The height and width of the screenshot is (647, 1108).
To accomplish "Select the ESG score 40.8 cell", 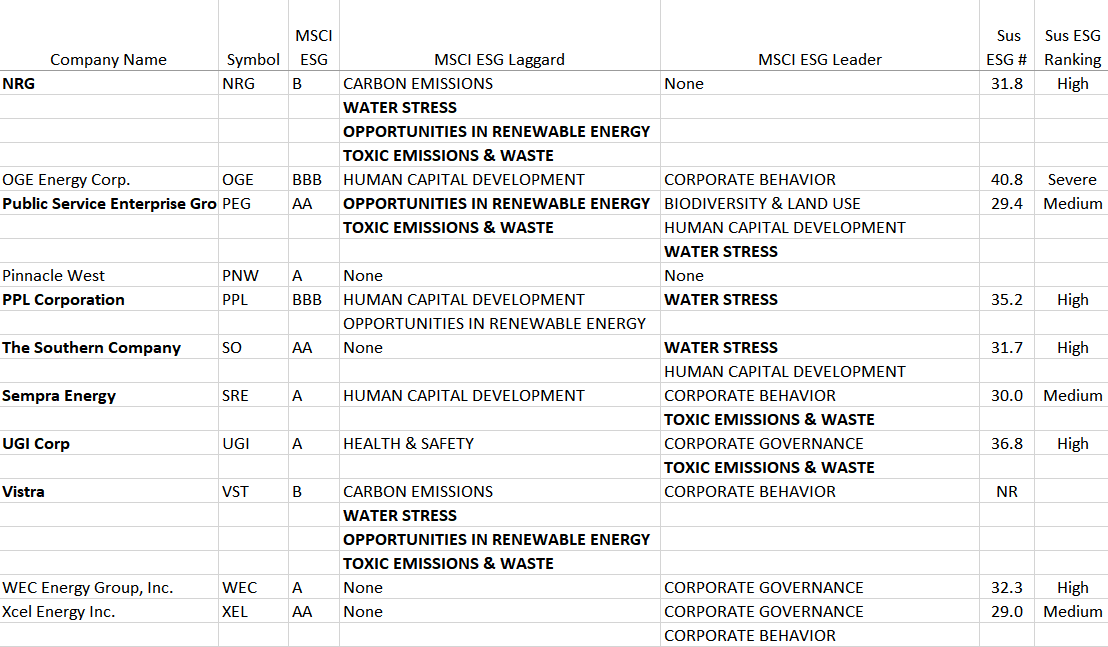I will (1006, 179).
